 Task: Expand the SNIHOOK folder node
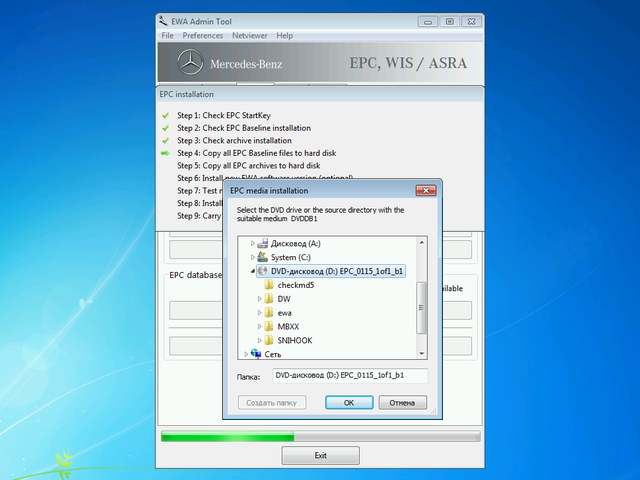click(260, 340)
